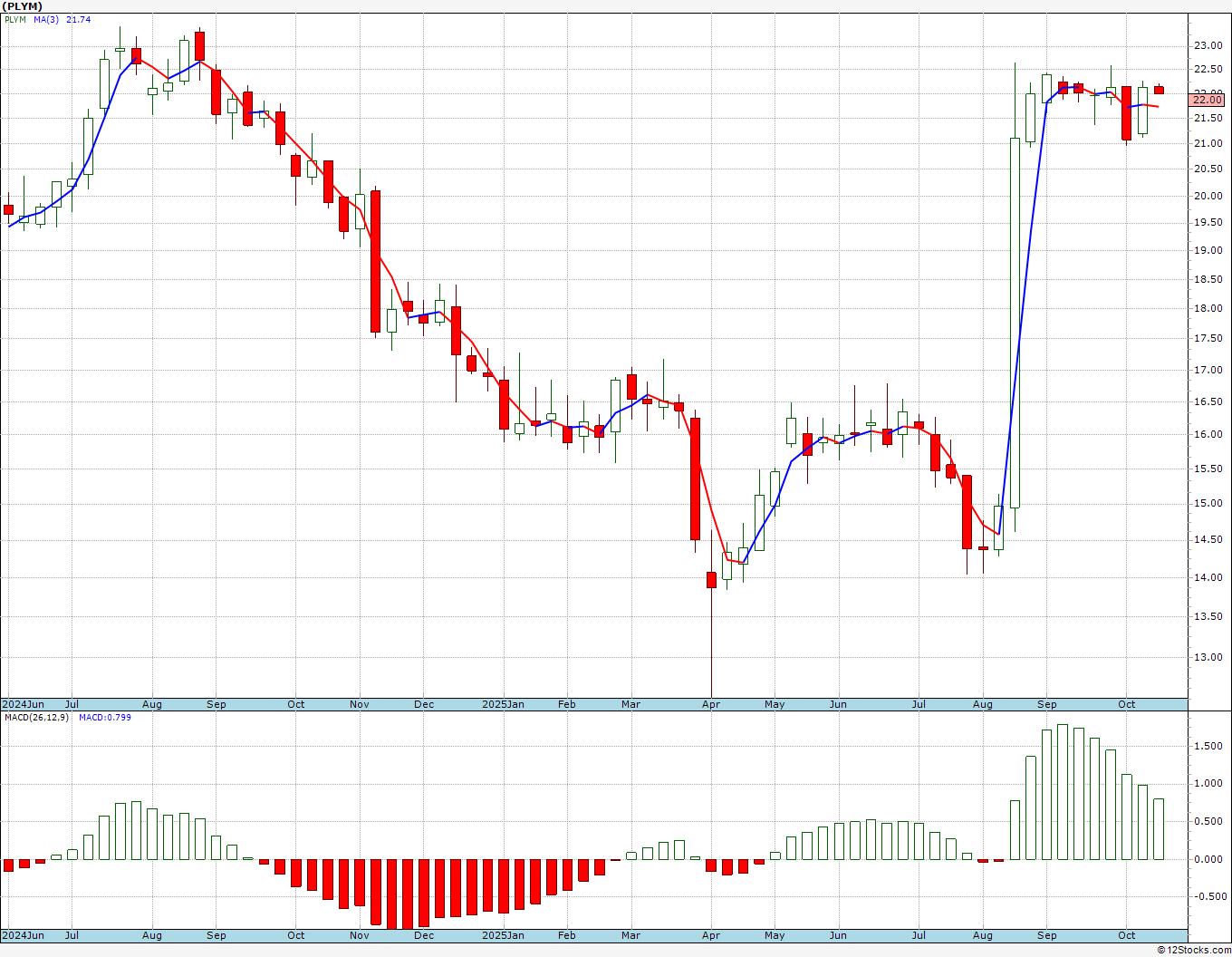Click 2024Jun on the price chart time axis

click(23, 704)
